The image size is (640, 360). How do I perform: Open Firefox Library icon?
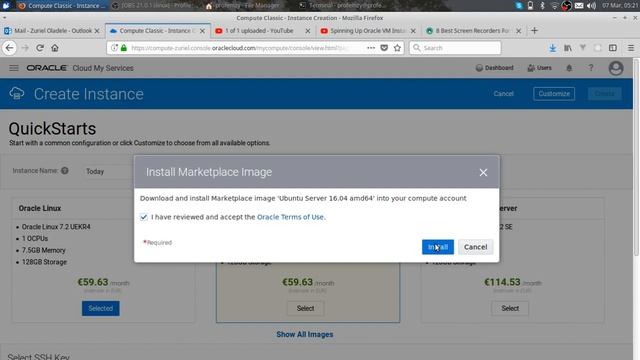pos(568,48)
